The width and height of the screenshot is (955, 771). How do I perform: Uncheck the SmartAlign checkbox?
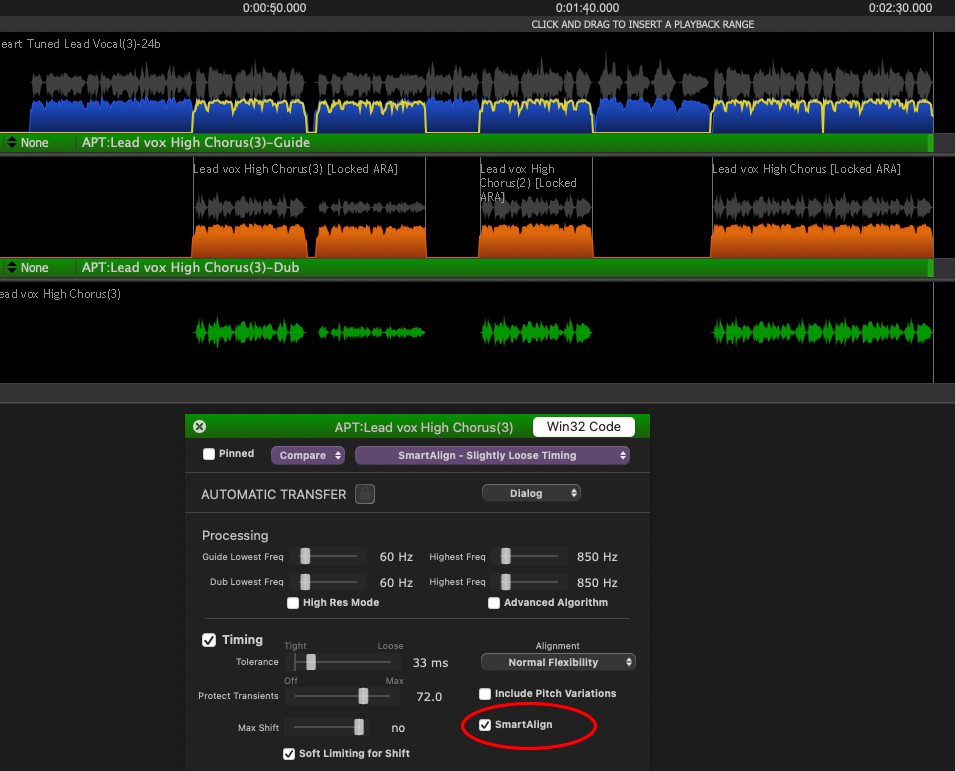[x=485, y=725]
